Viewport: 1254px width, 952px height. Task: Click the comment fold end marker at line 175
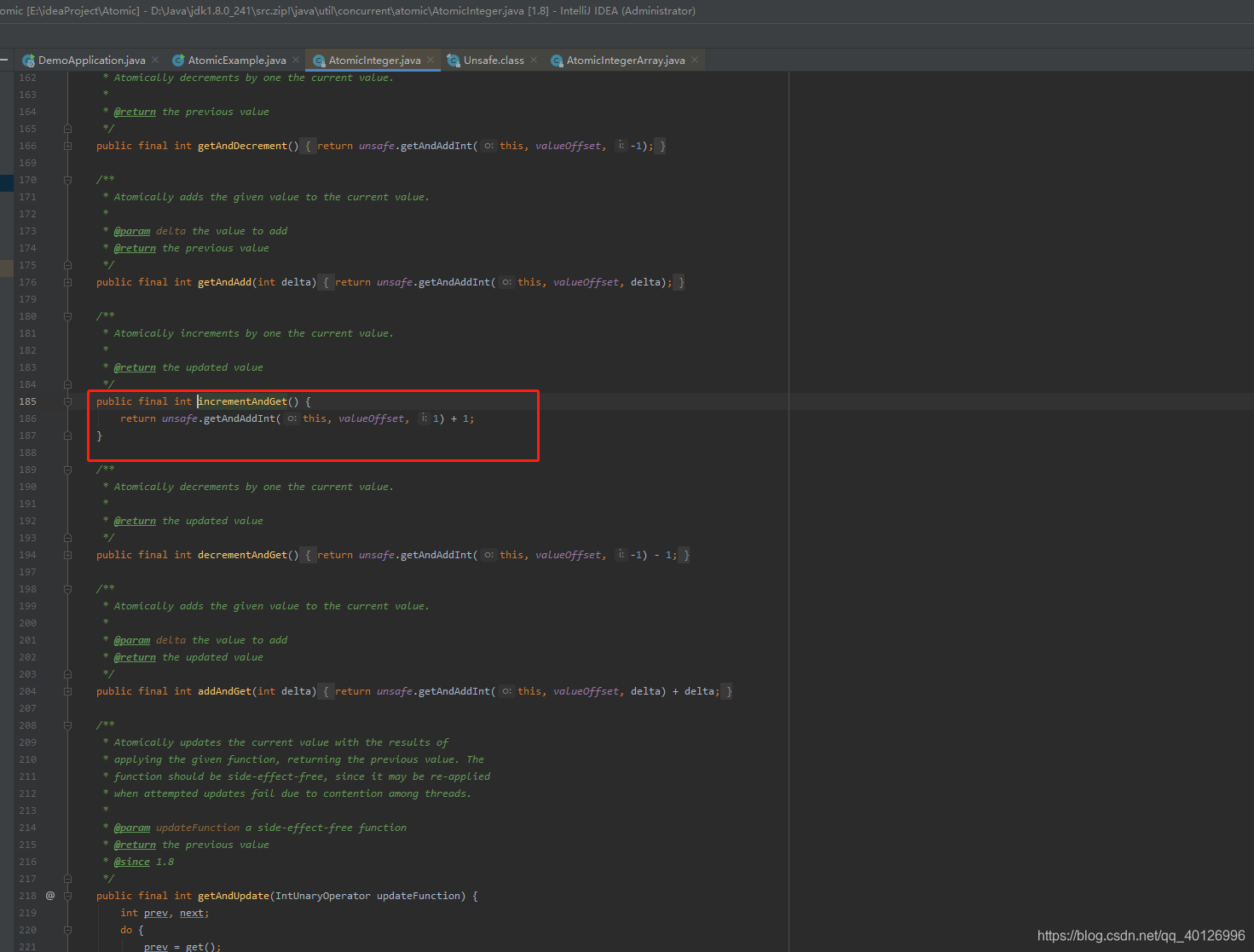(67, 265)
